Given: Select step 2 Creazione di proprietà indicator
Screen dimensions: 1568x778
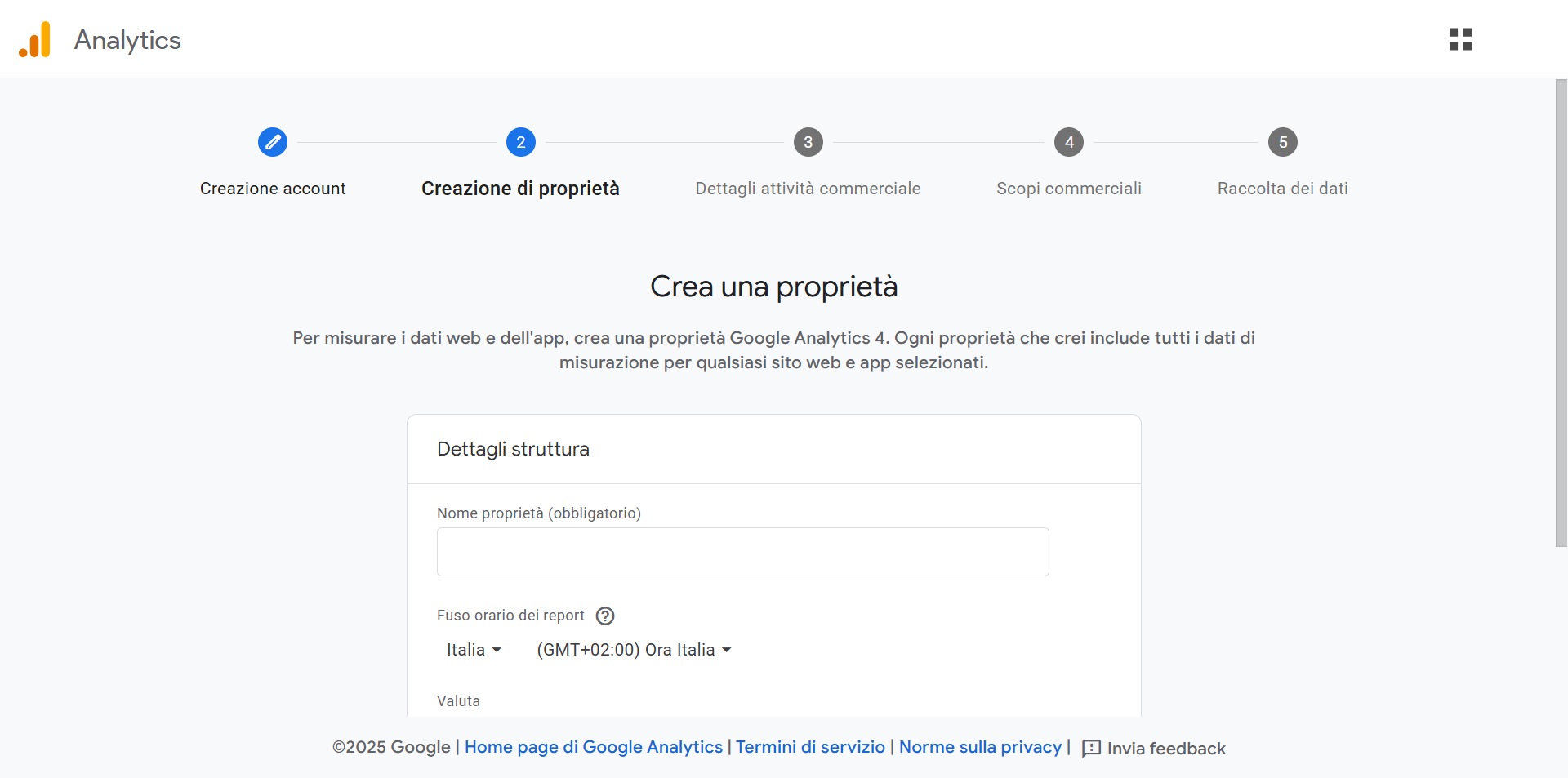Looking at the screenshot, I should [x=520, y=141].
